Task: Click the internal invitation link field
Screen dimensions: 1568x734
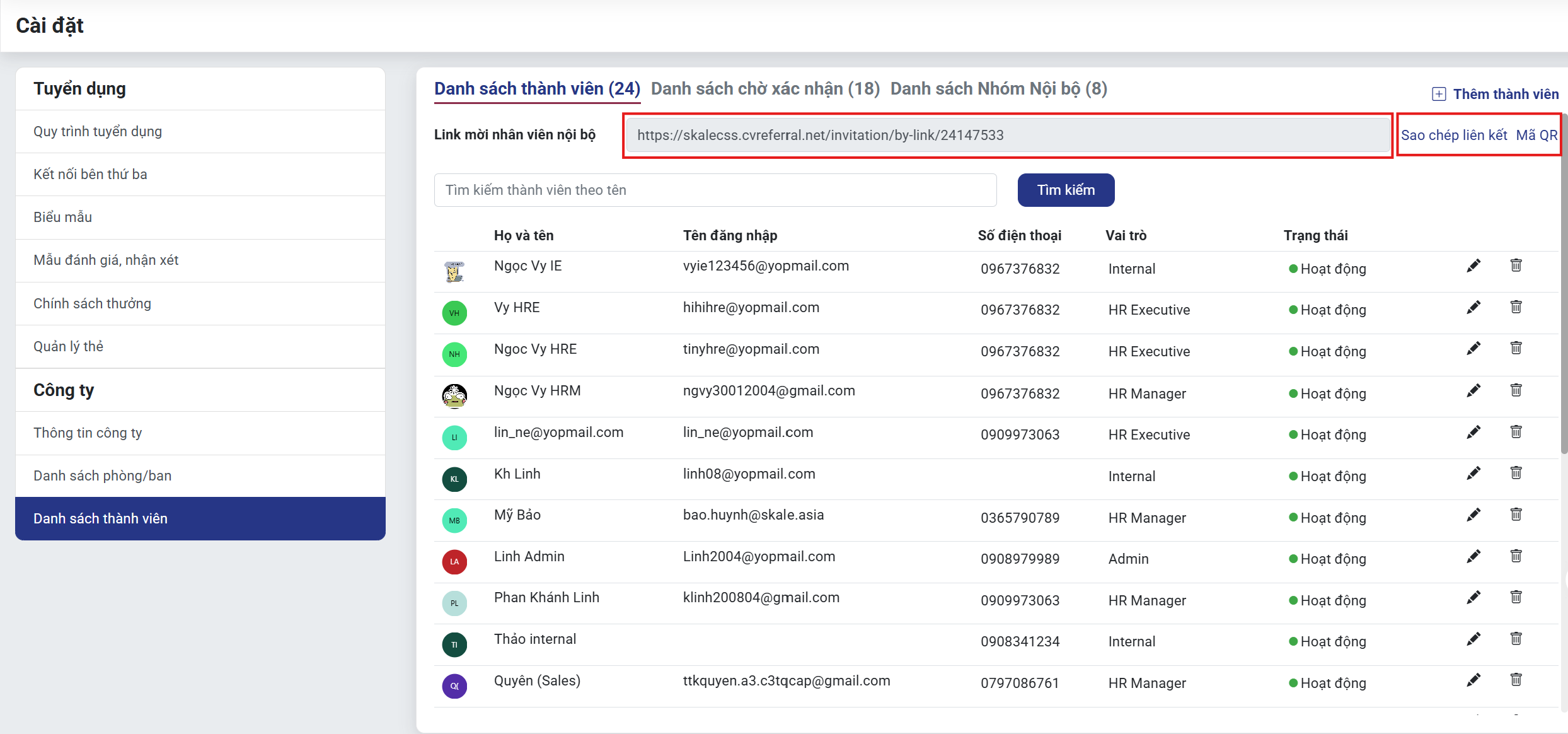Action: [1007, 135]
